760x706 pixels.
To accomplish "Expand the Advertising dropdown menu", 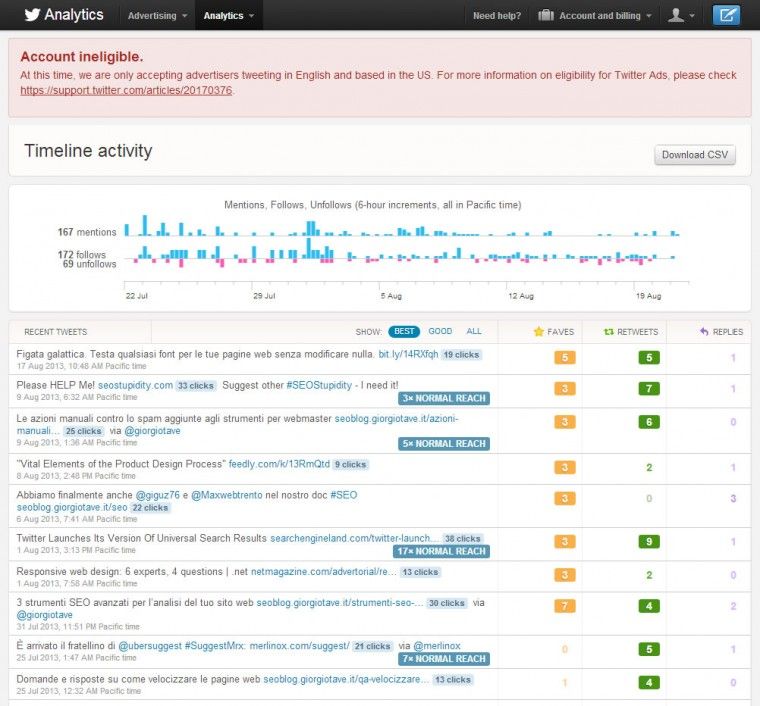I will click(157, 16).
